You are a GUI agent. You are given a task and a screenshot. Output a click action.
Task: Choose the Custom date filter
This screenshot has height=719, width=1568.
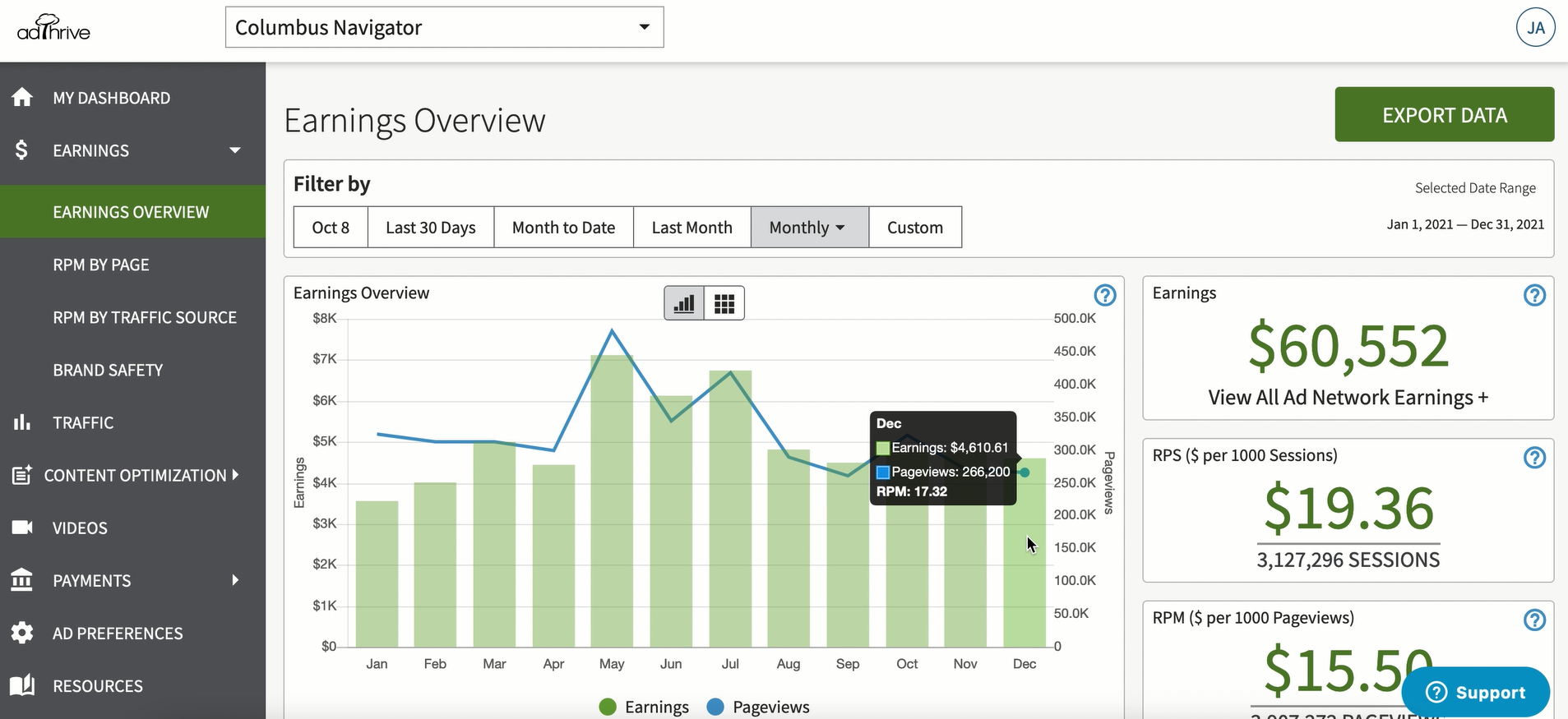click(915, 227)
